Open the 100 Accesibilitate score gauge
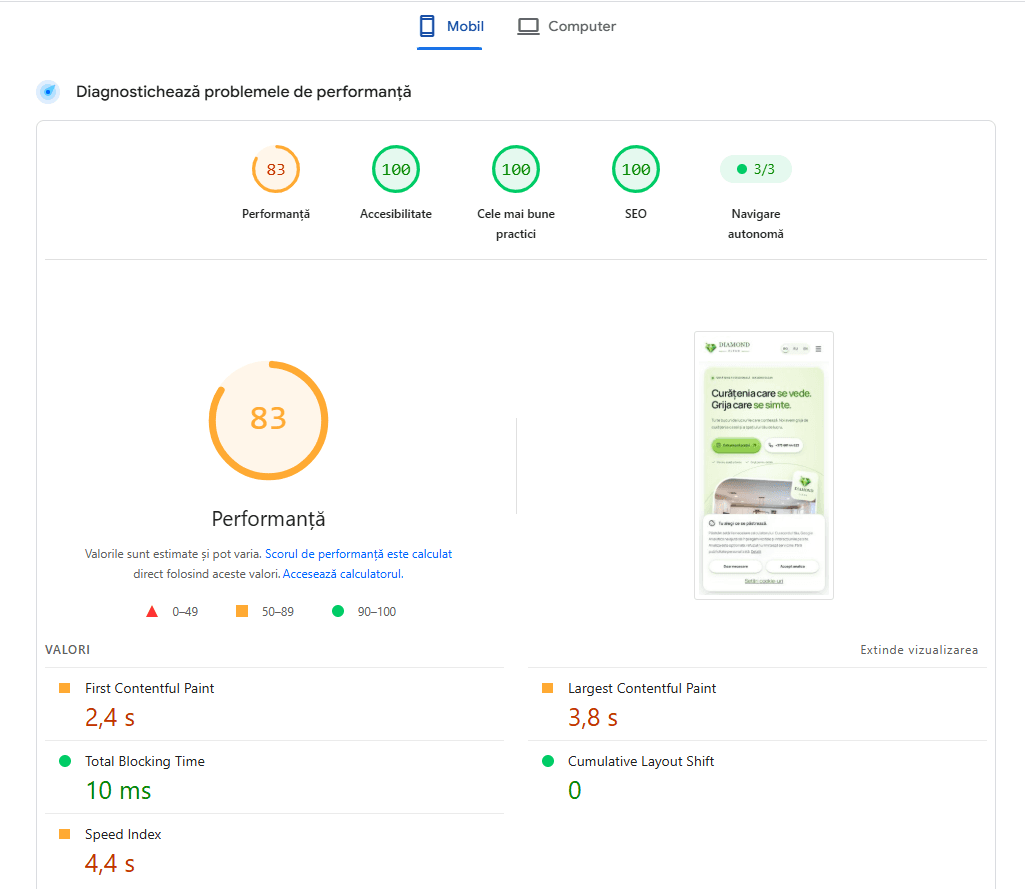Screen dimensions: 1025x889 point(395,169)
